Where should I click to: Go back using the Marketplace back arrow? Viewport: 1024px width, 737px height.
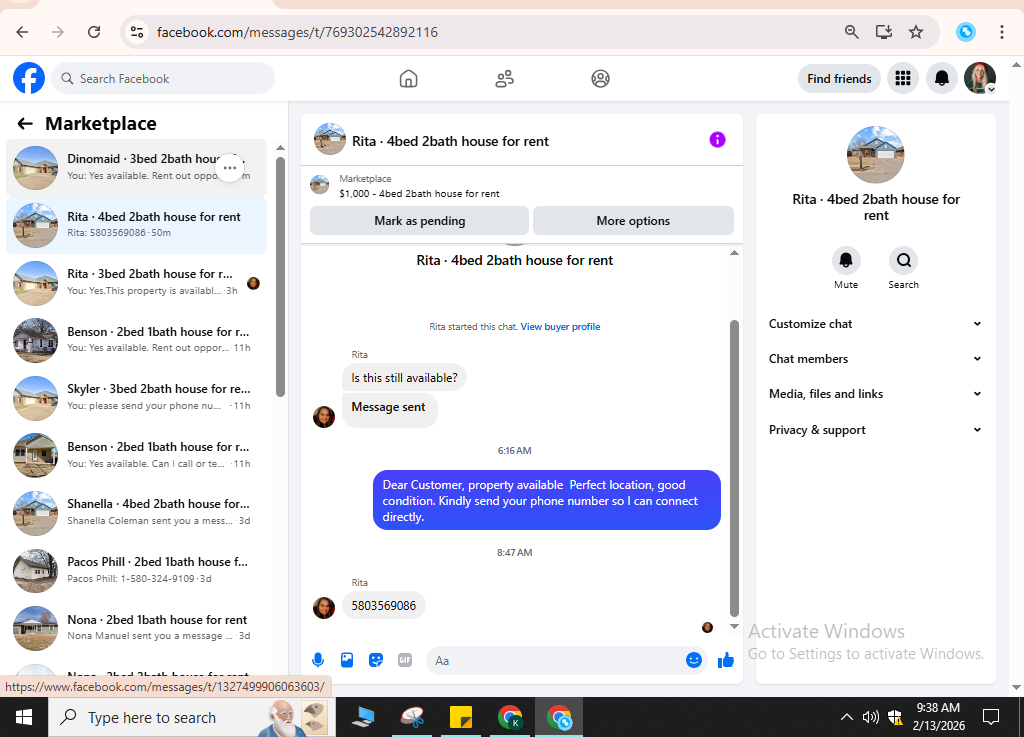[25, 123]
